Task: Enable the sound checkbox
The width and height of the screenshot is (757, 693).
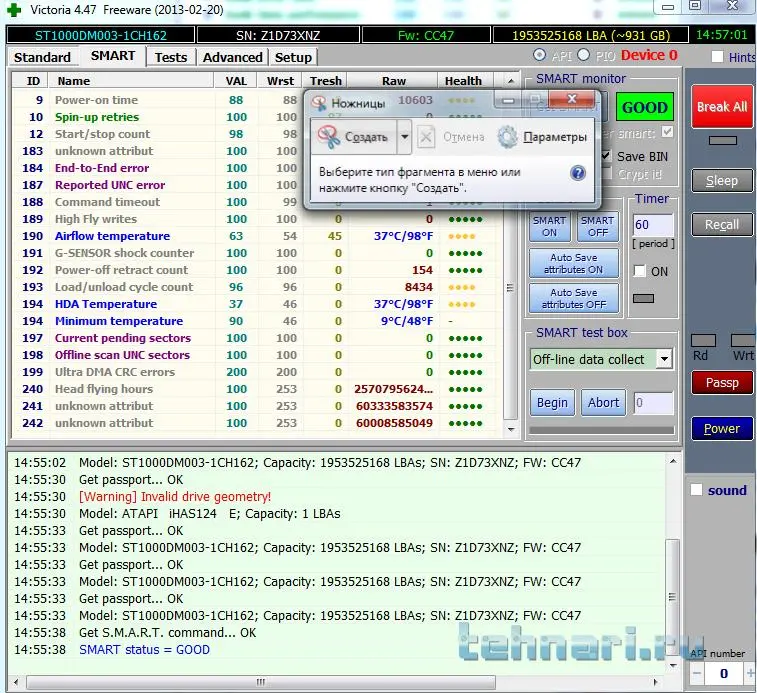Action: (696, 490)
